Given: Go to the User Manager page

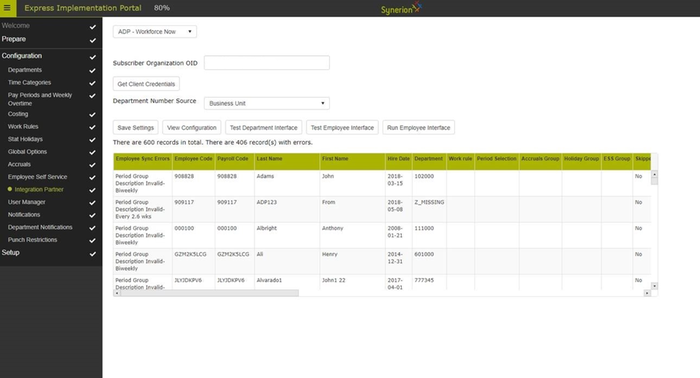Looking at the screenshot, I should click(27, 202).
